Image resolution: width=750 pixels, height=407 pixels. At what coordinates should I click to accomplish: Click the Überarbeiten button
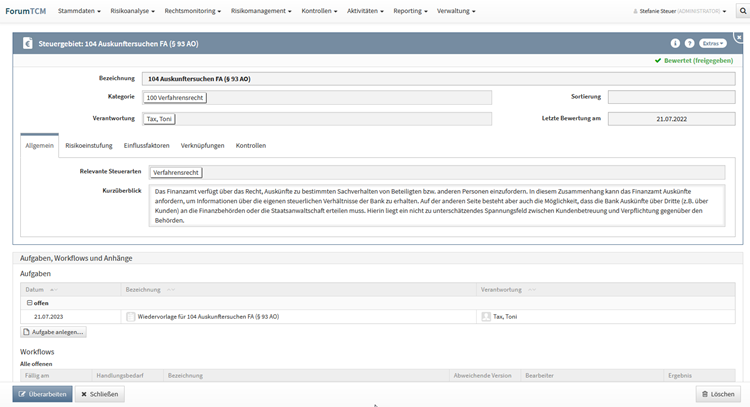[x=42, y=394]
